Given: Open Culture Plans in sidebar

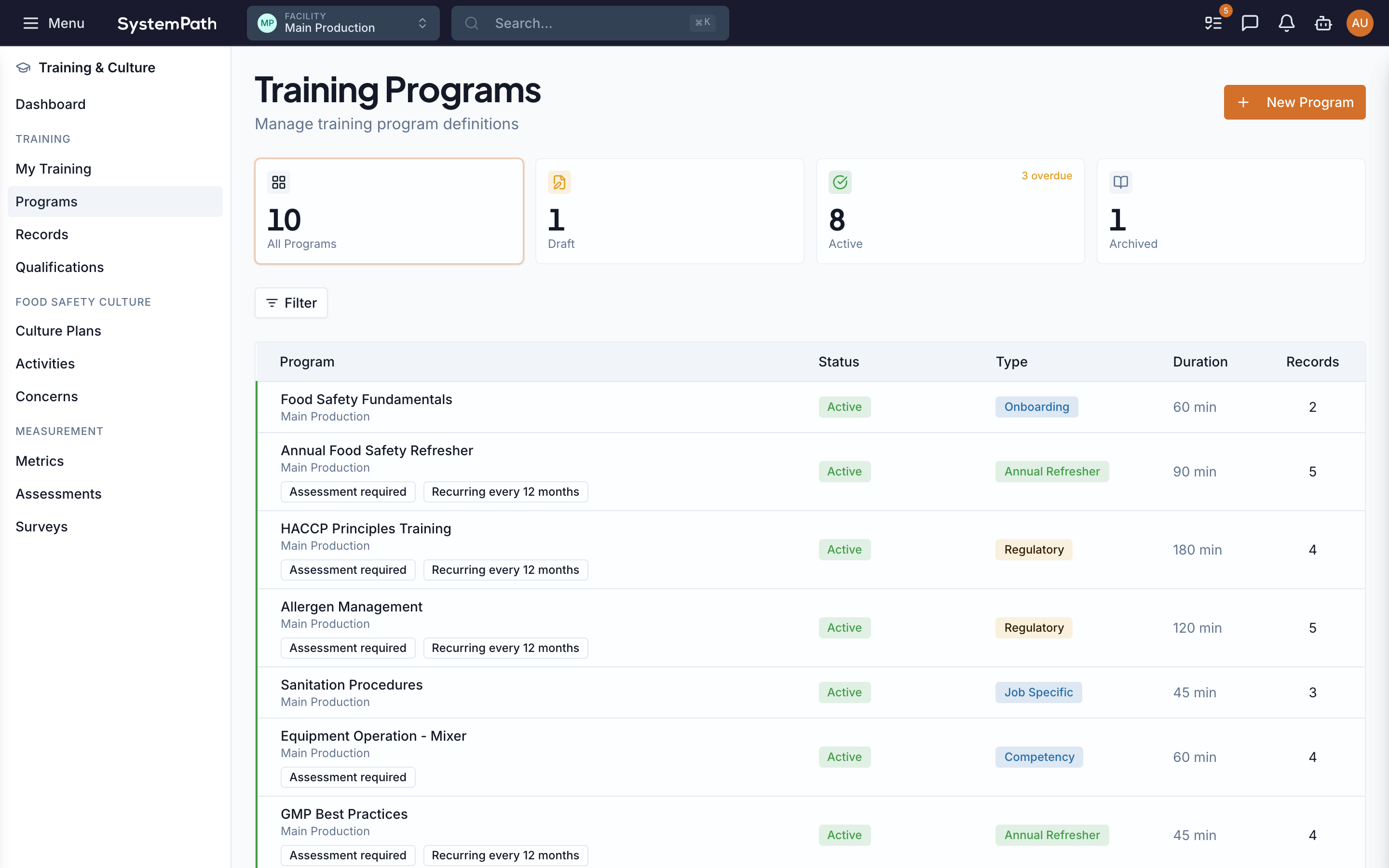Looking at the screenshot, I should tap(58, 331).
